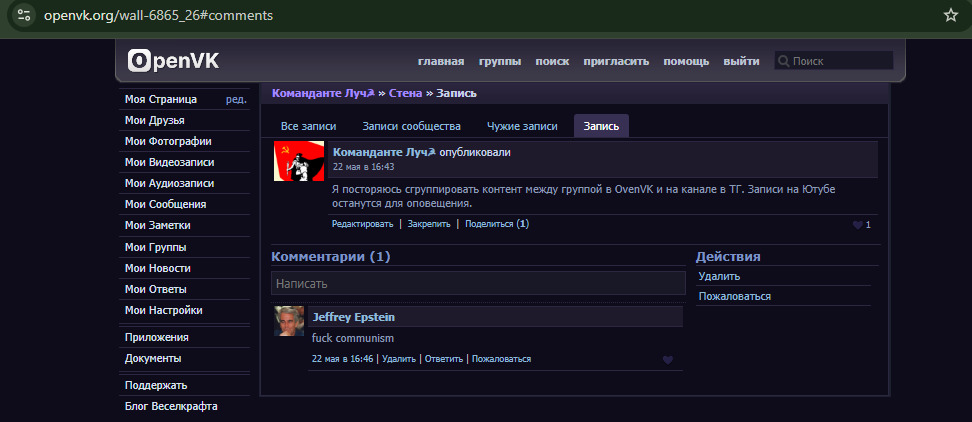Click the browser URL address
Image resolution: width=972 pixels, height=422 pixels.
tap(158, 15)
